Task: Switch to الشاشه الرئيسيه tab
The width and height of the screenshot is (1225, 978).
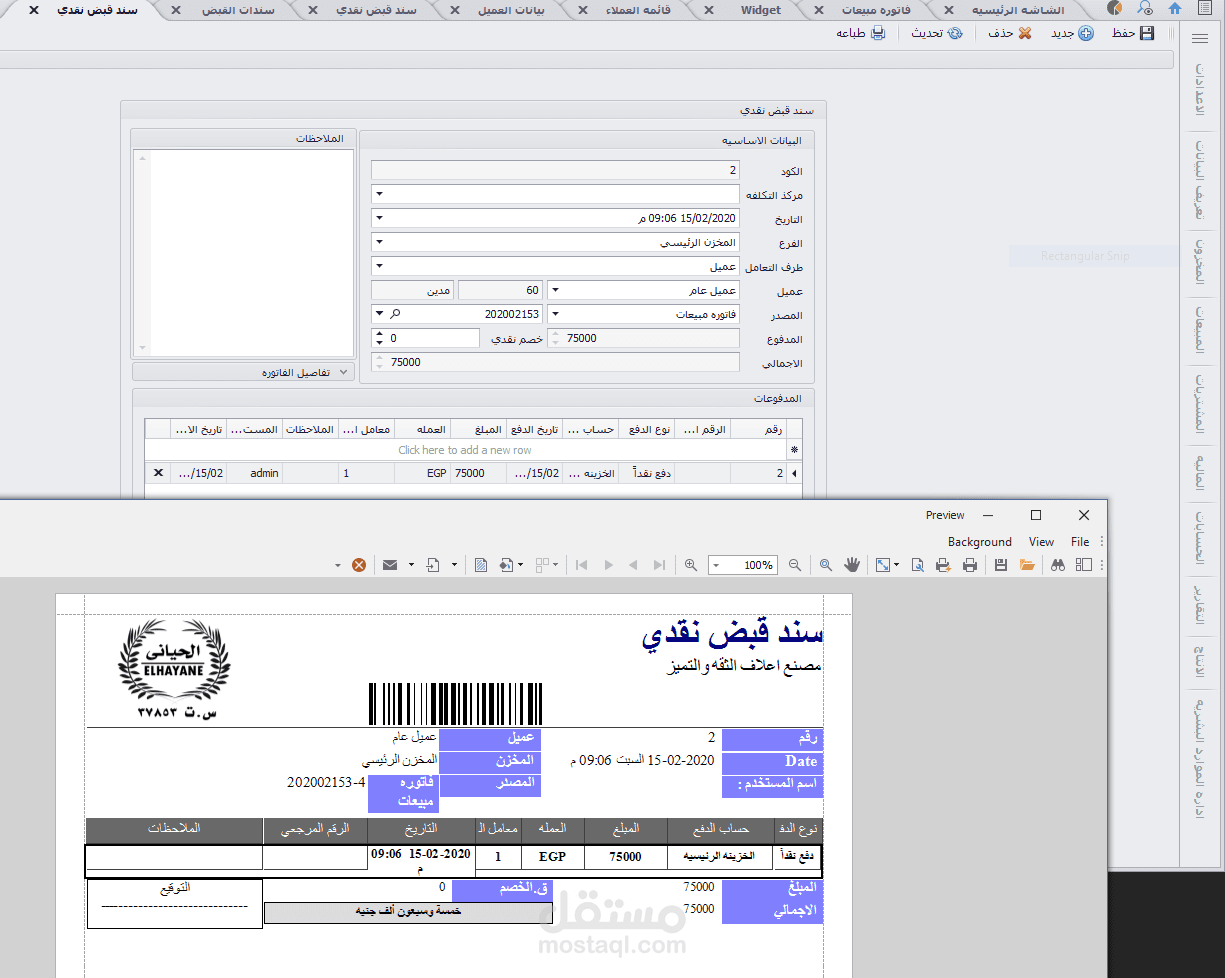Action: pos(1017,10)
